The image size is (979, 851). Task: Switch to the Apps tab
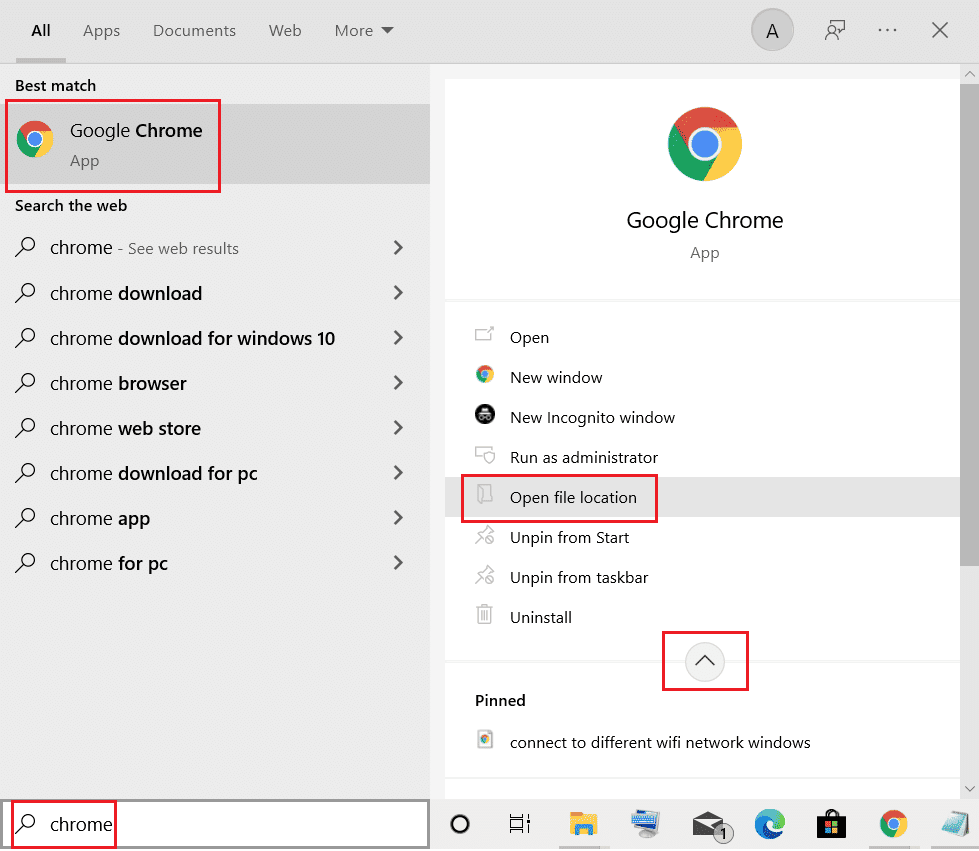(101, 30)
